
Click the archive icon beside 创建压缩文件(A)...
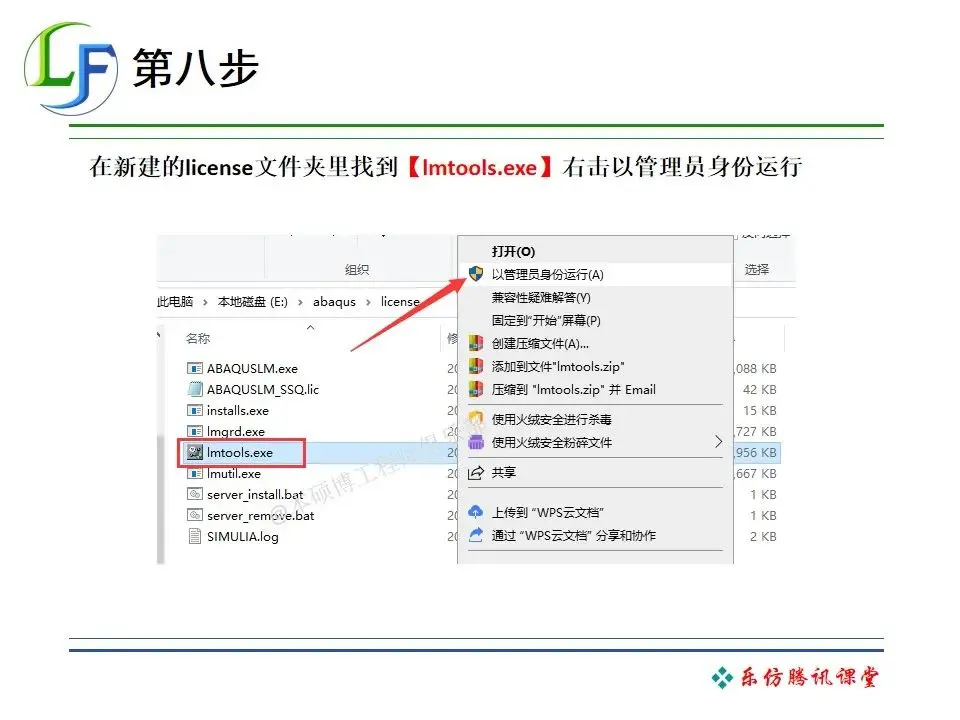coord(476,343)
